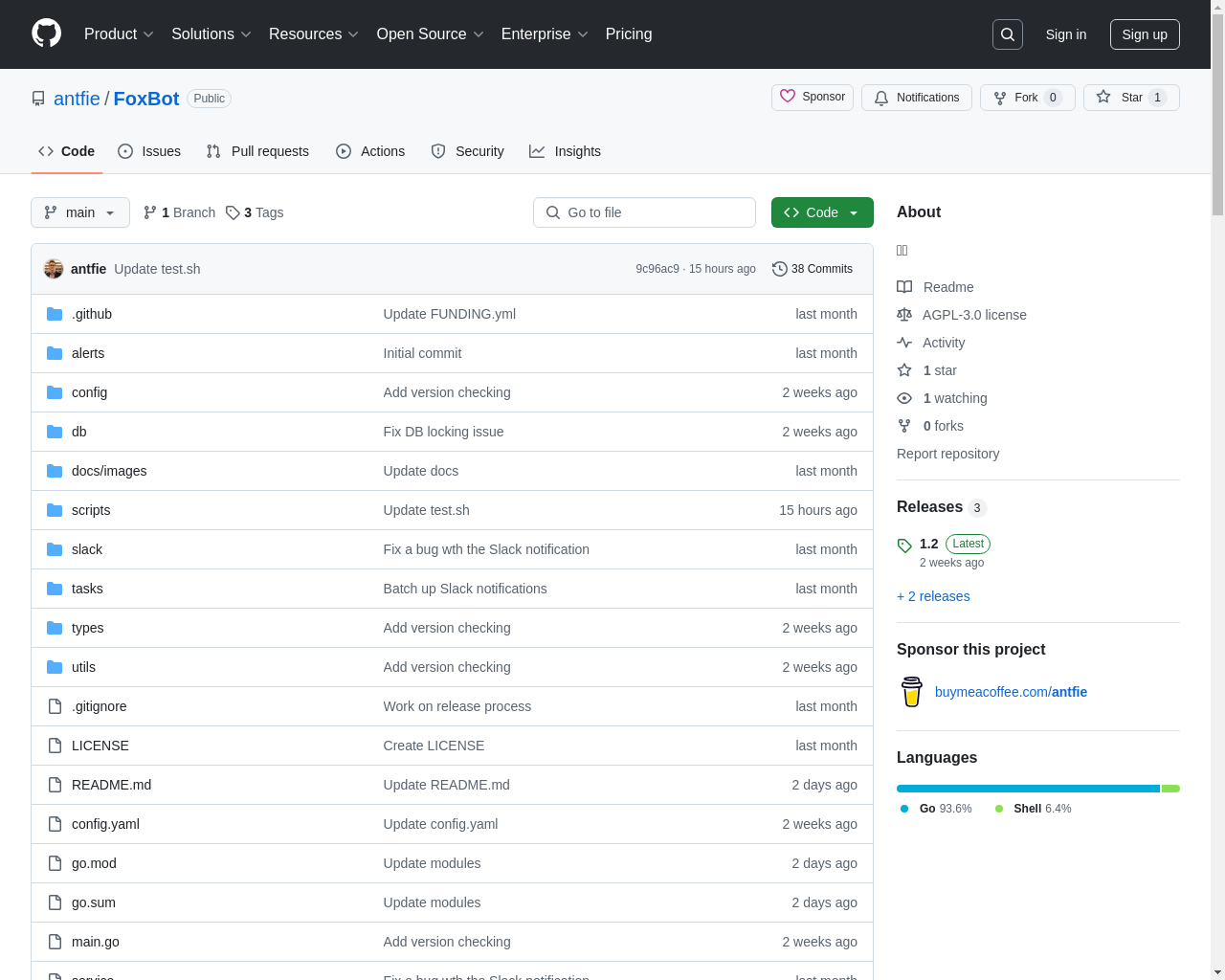The width and height of the screenshot is (1225, 980).
Task: Click the folder icon for config
Action: [55, 392]
